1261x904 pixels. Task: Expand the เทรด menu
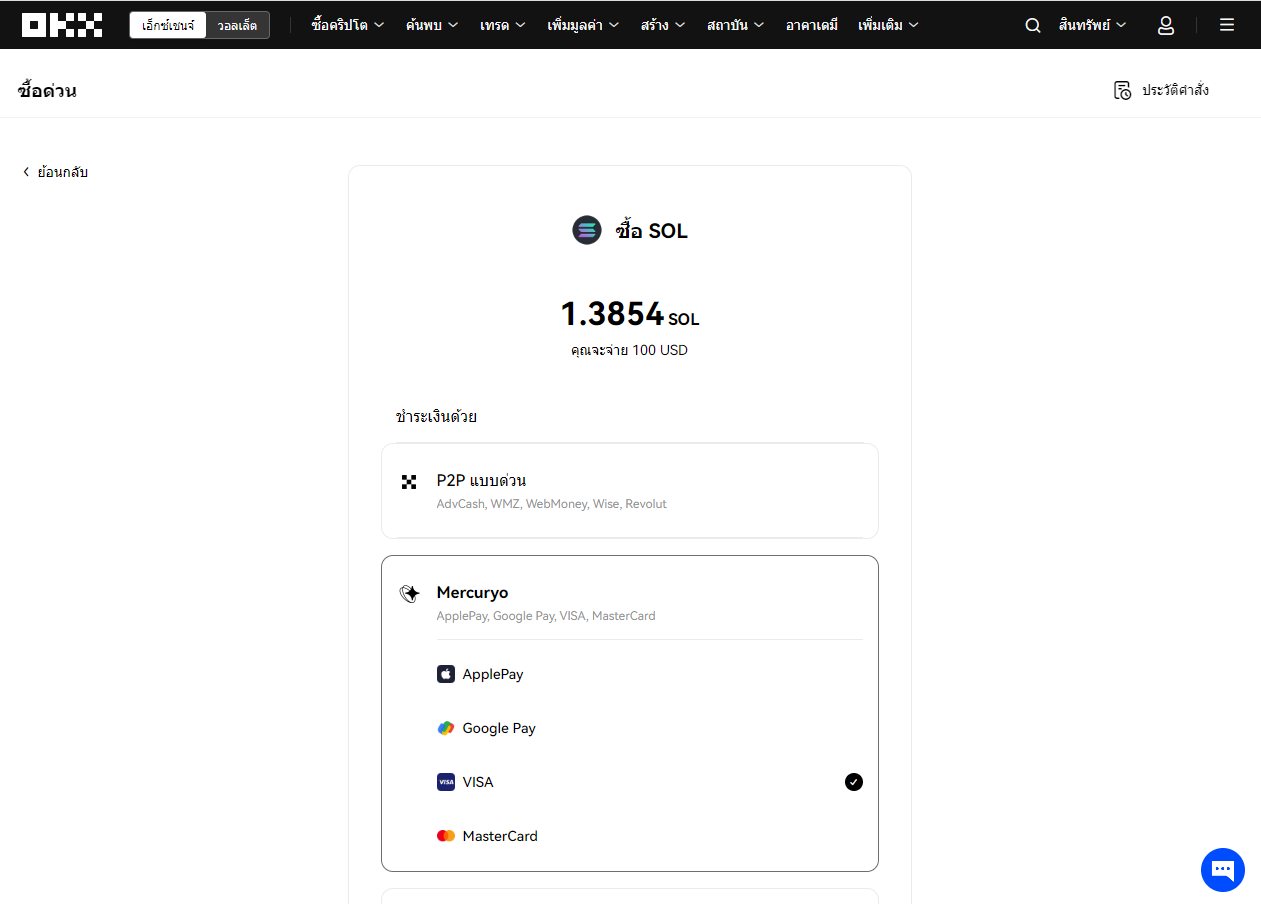click(x=502, y=25)
